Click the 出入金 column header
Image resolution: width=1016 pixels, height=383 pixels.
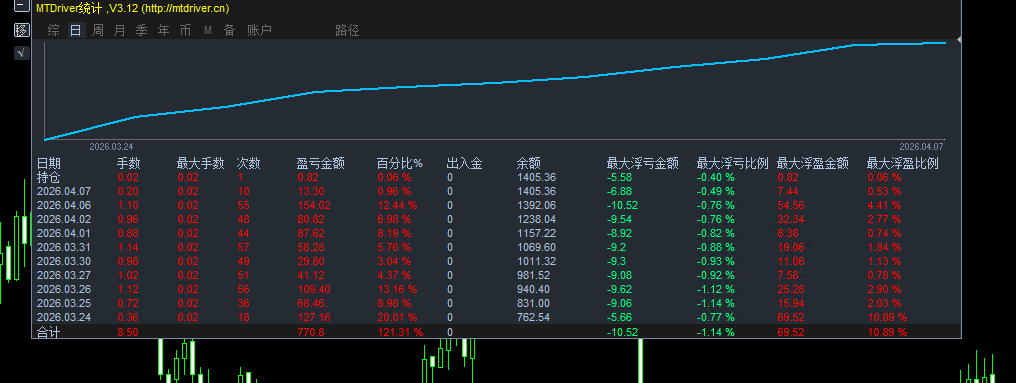point(465,163)
